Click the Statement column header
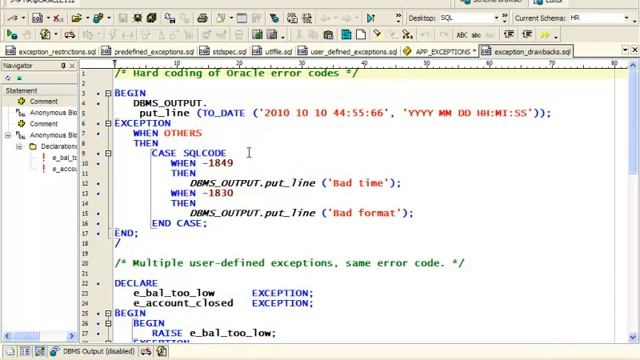Viewport: 640px width, 360px height. tap(40, 90)
